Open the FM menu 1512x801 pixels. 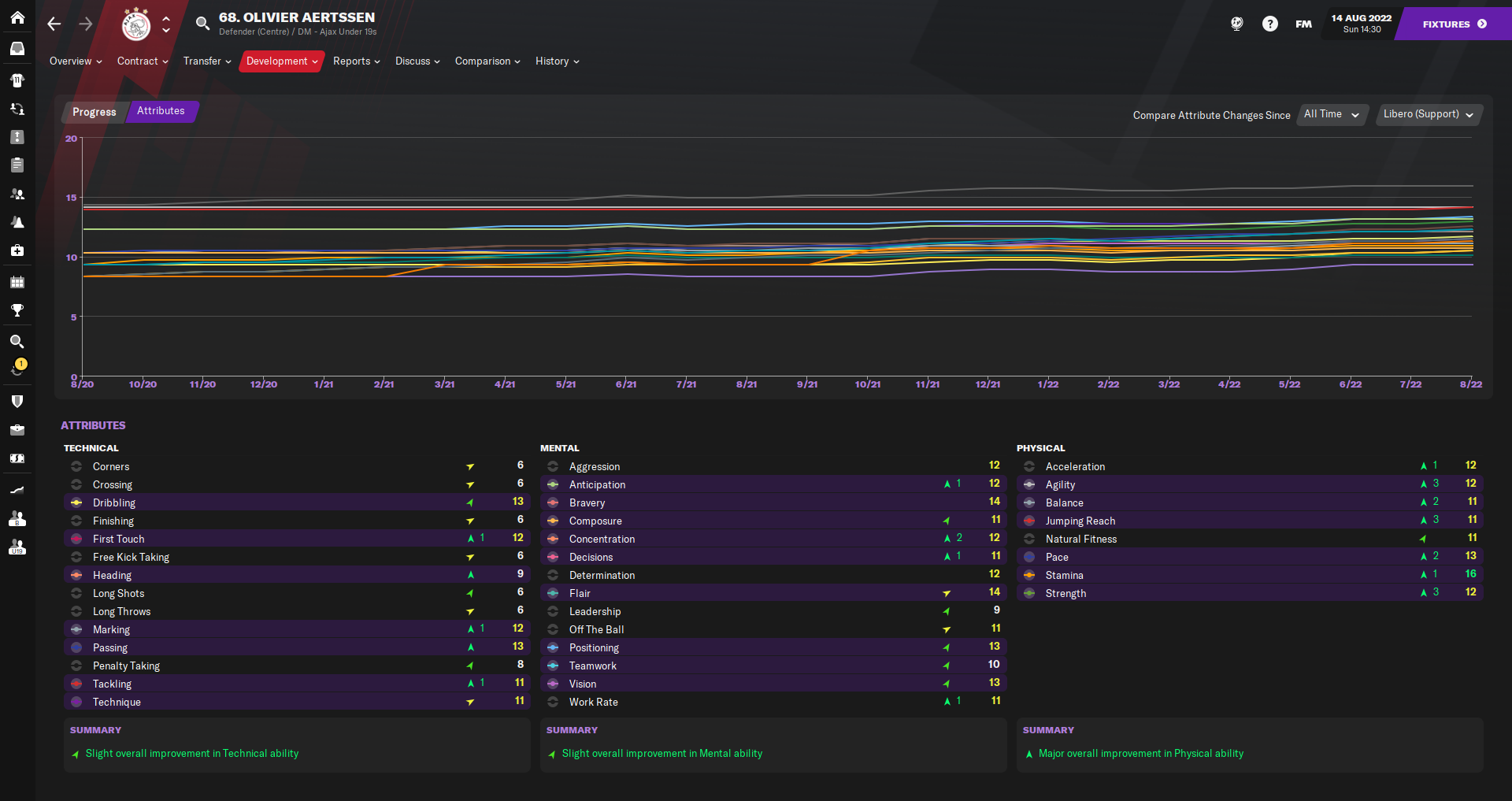tap(1304, 24)
